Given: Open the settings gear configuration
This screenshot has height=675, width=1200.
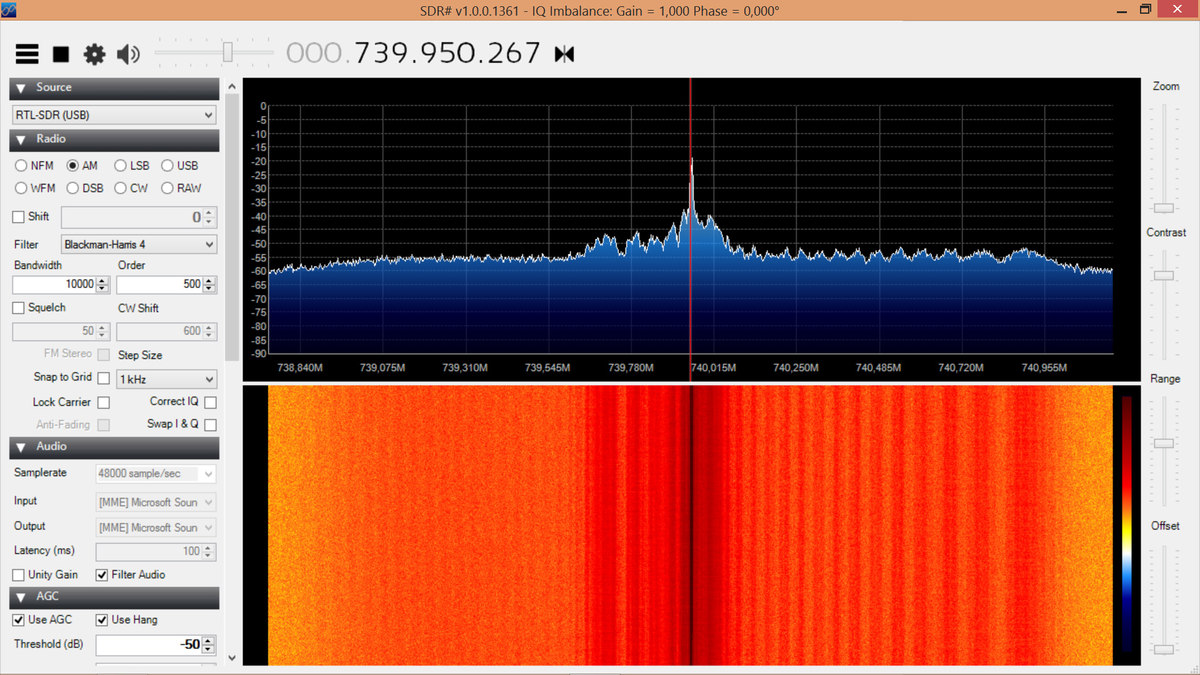Looking at the screenshot, I should (x=94, y=54).
